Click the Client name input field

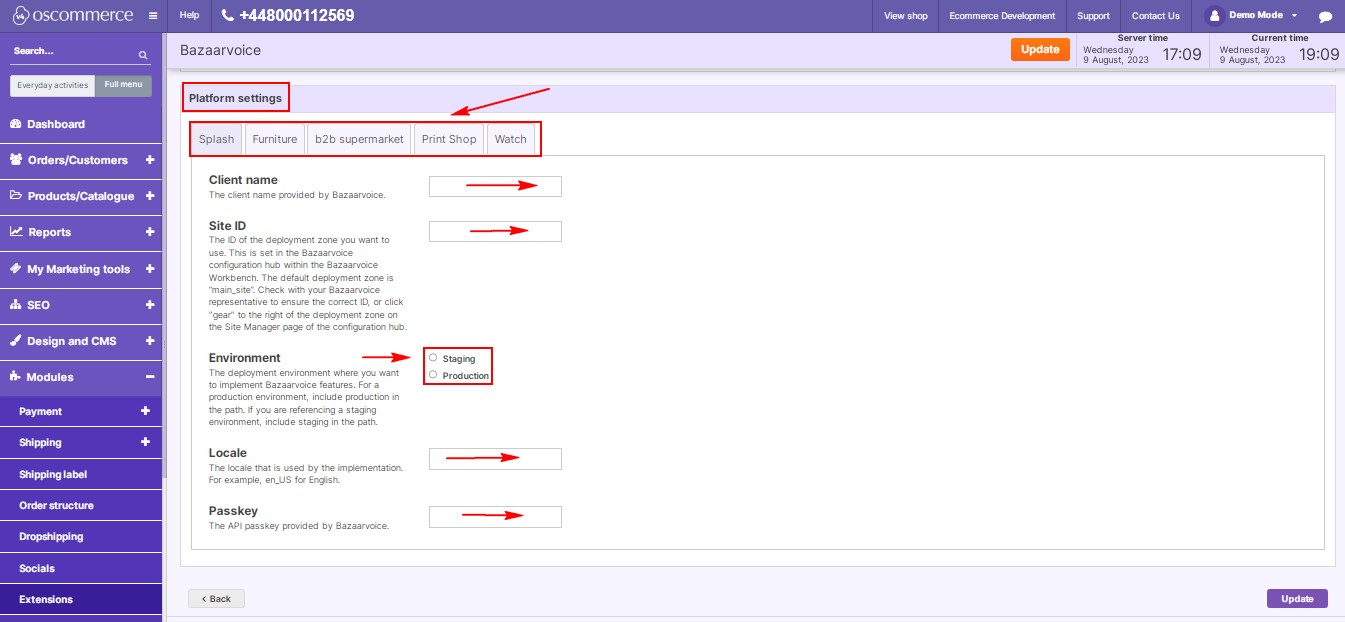point(495,186)
